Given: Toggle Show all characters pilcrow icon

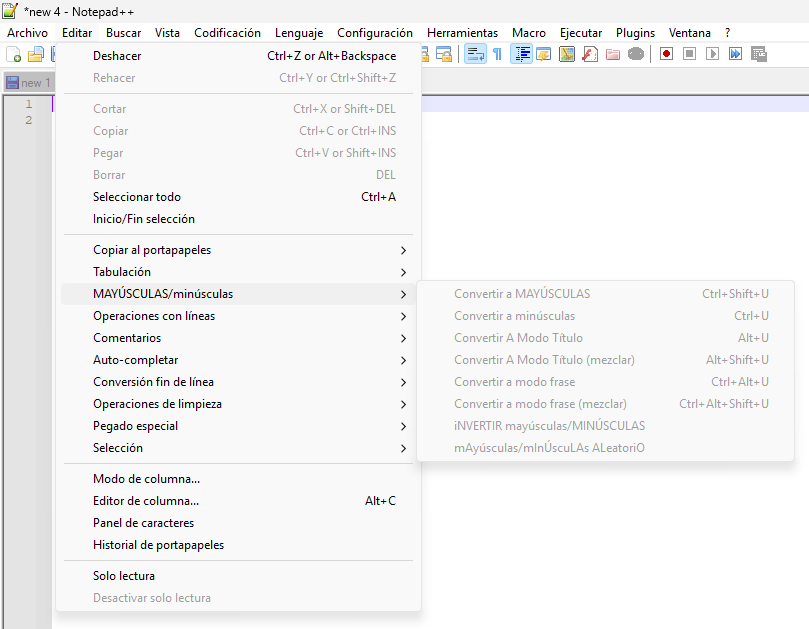Looking at the screenshot, I should 497,54.
